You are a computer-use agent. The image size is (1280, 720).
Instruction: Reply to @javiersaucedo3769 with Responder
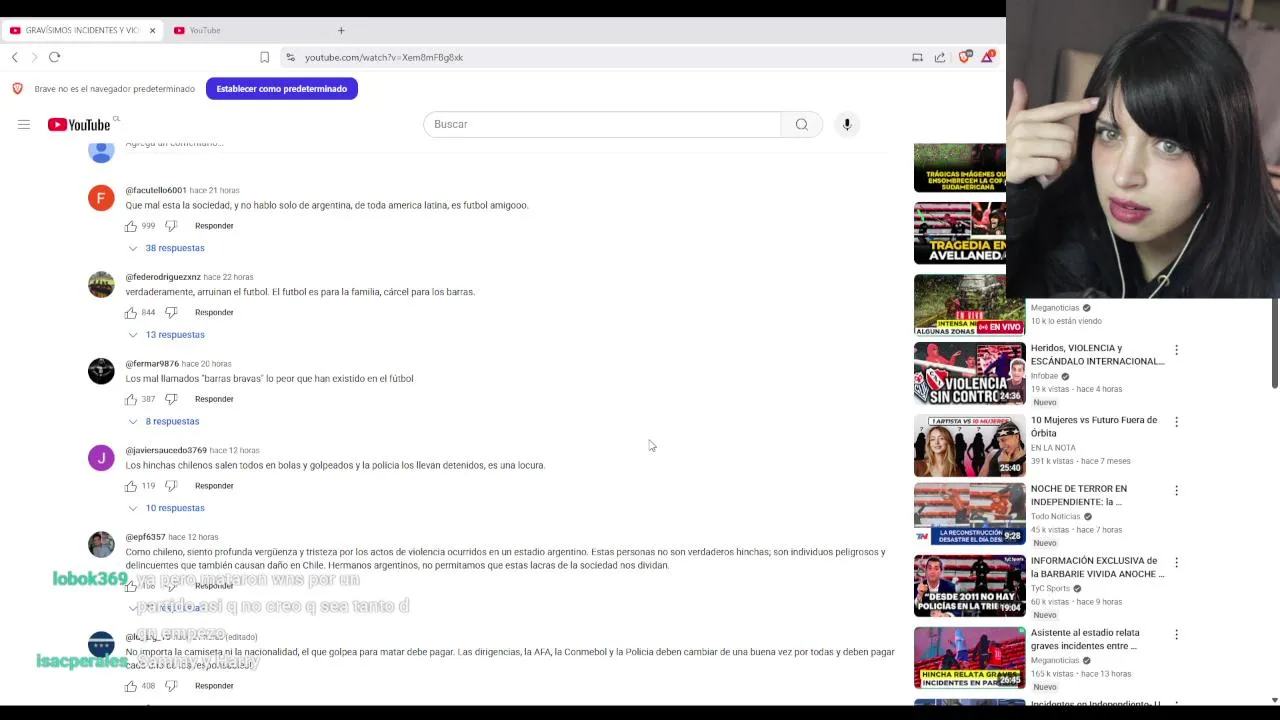tap(214, 486)
